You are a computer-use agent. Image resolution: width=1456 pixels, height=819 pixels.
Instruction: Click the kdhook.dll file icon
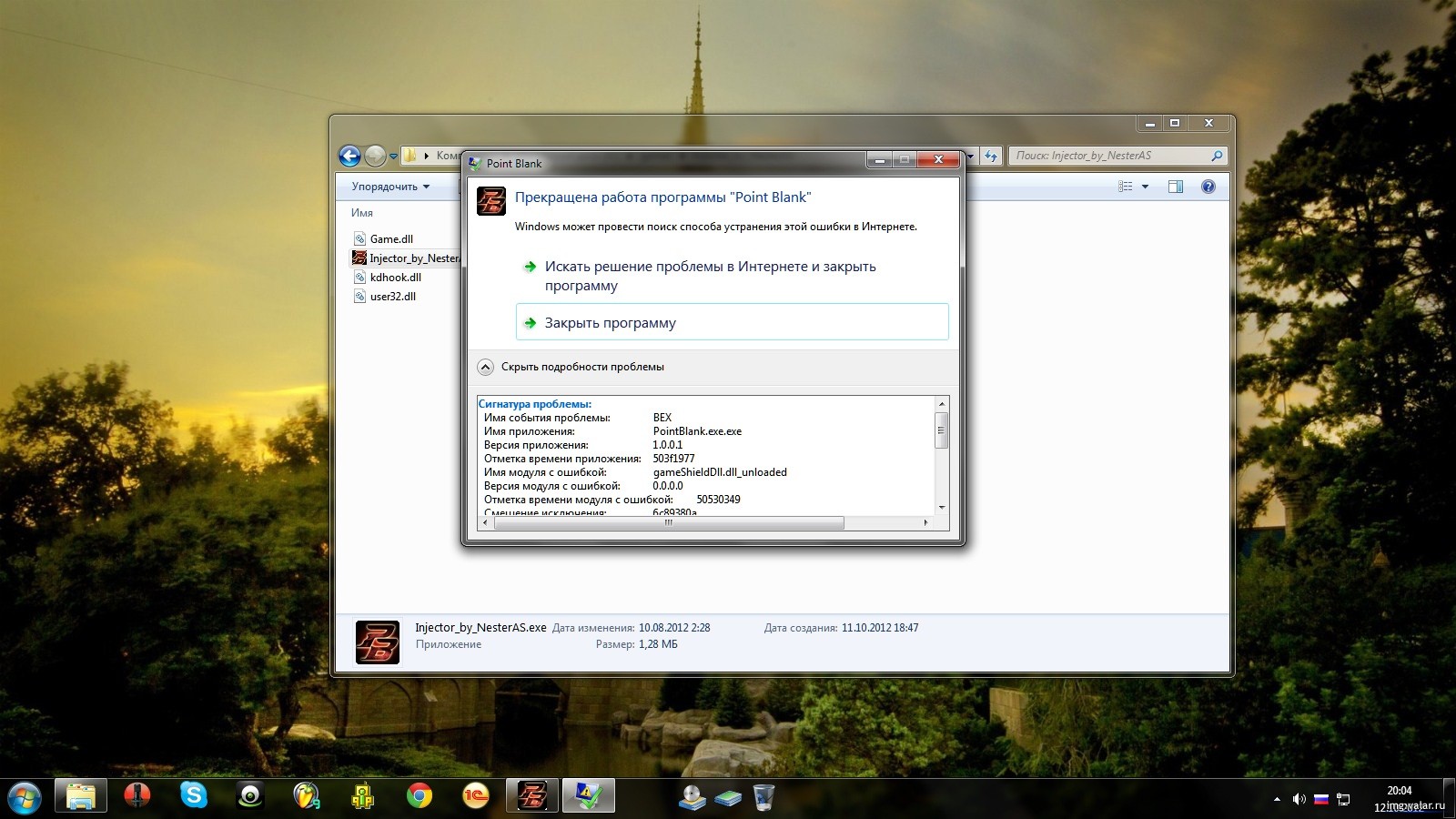pos(359,278)
